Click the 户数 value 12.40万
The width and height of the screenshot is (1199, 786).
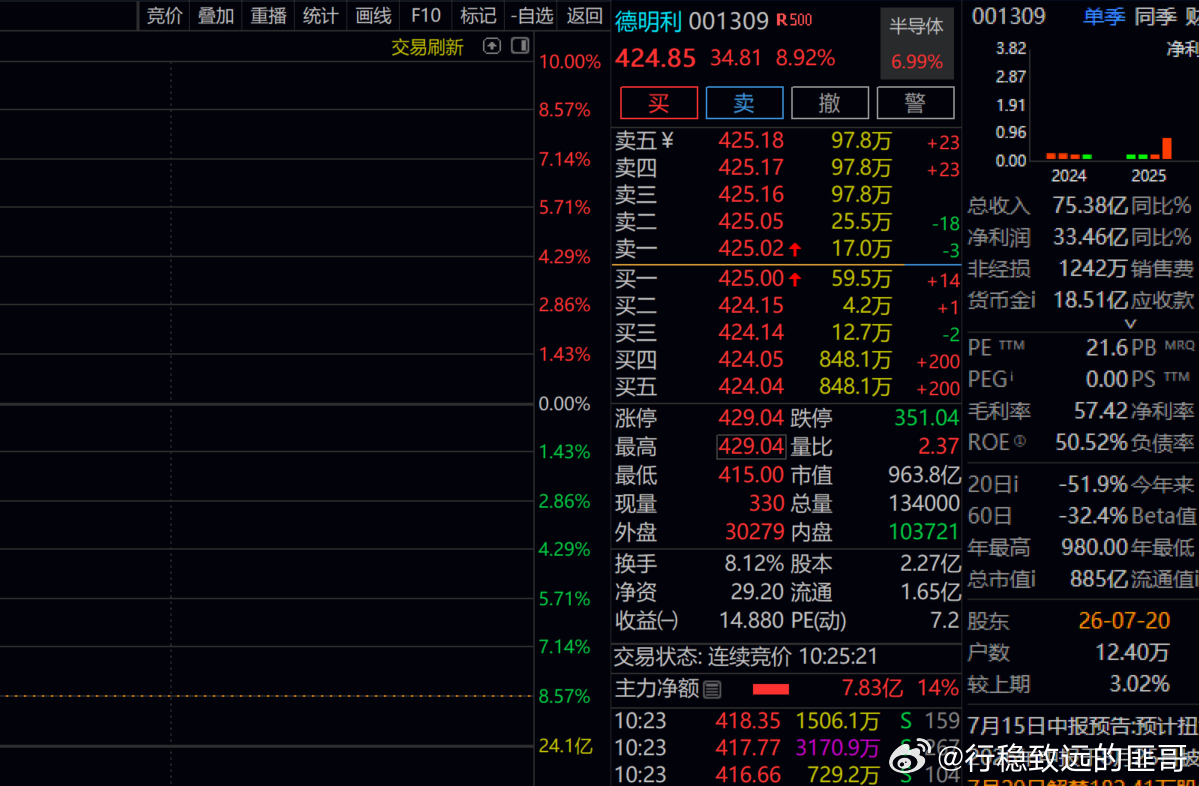tap(1132, 652)
